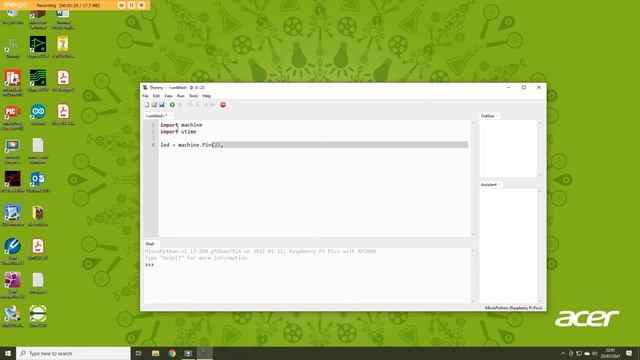Open the Help menu in Thonny
The width and height of the screenshot is (640, 360).
[x=207, y=96]
